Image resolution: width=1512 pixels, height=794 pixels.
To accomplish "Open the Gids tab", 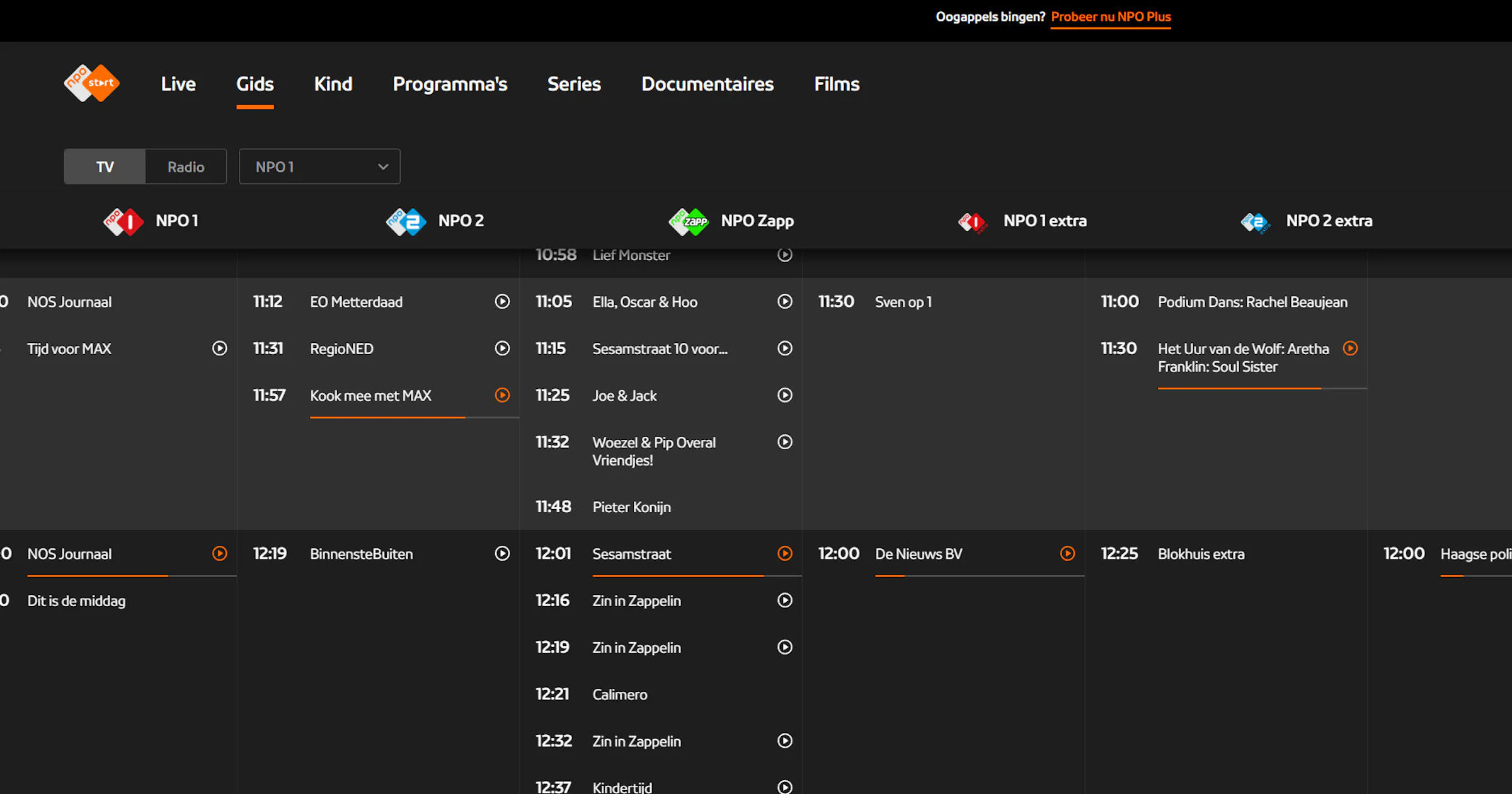I will tap(255, 84).
